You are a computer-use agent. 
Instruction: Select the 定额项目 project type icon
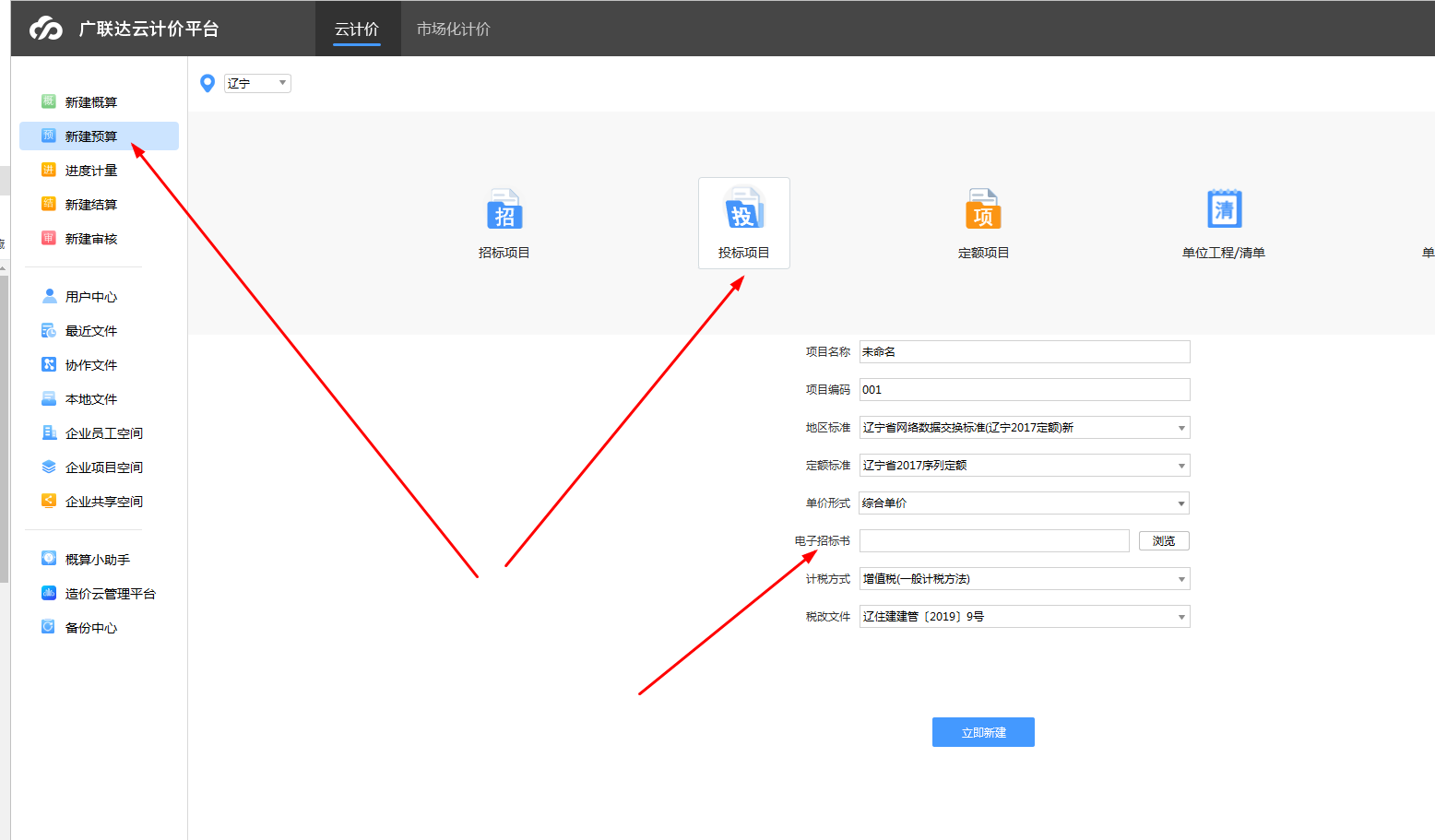[983, 209]
